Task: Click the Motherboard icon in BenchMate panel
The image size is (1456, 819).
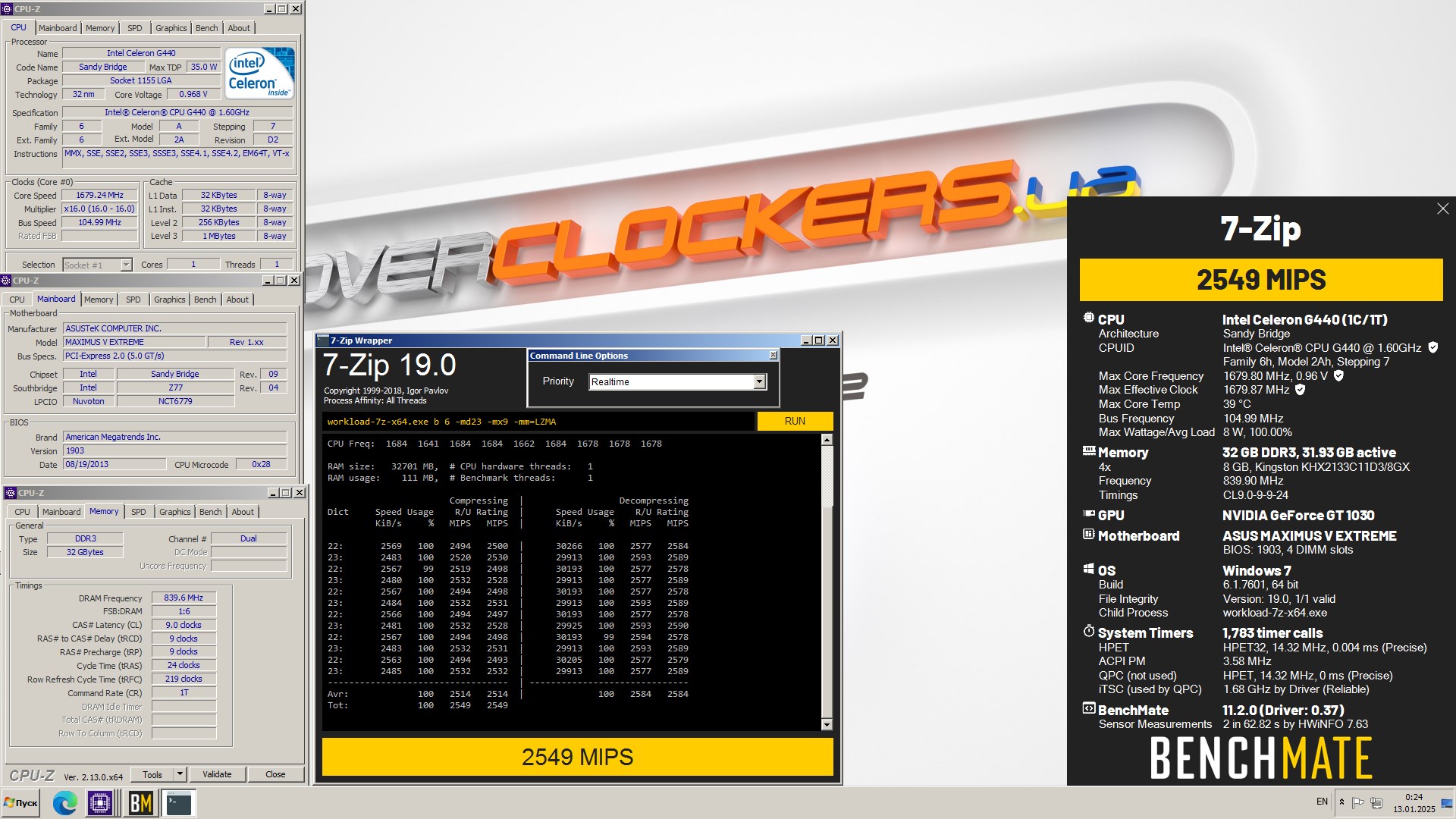Action: click(1089, 535)
